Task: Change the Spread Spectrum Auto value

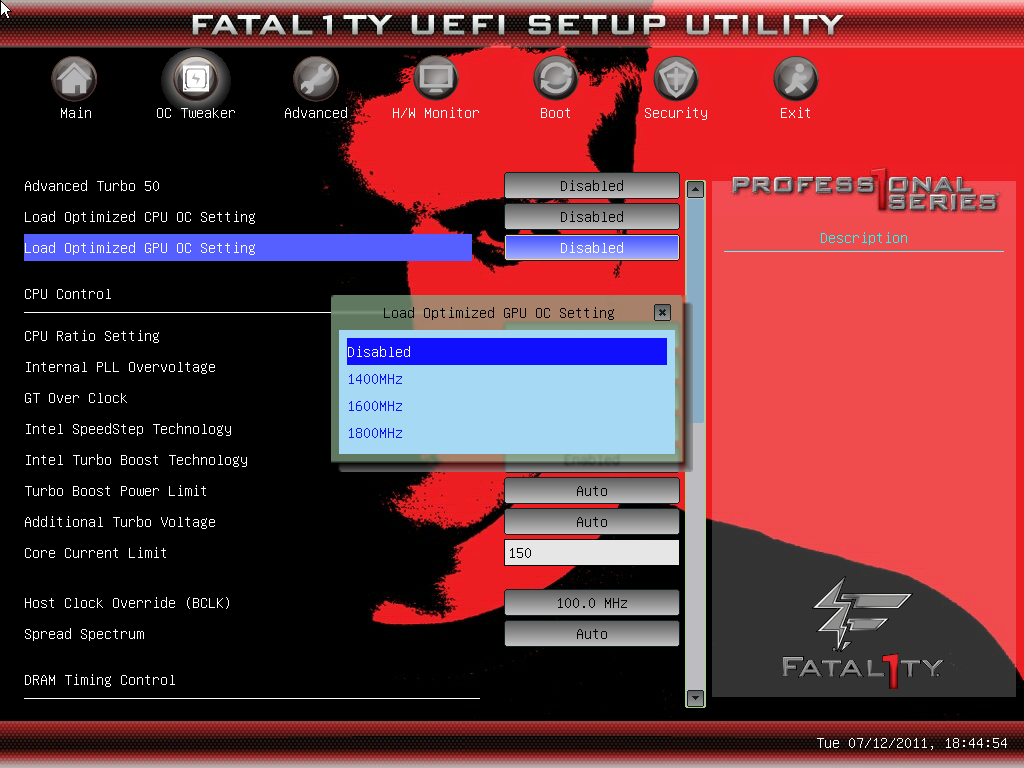Action: (591, 634)
